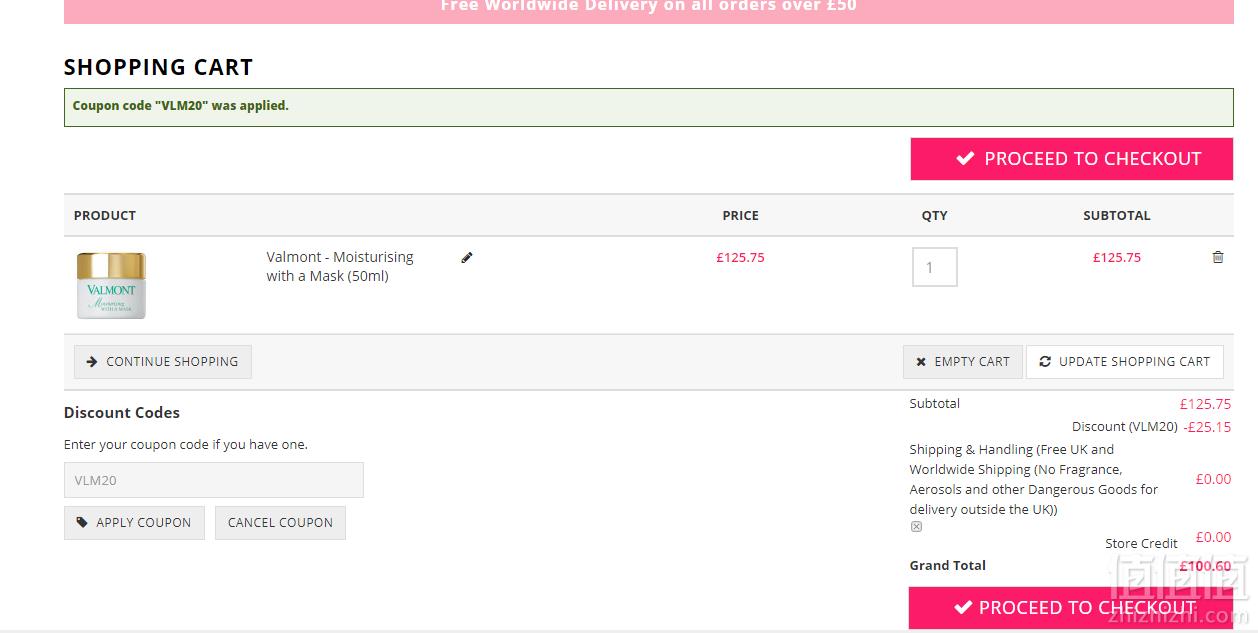Screen dimensions: 1258x633
Task: Click the small remove icon under Shipping & Handling
Action: pos(916,526)
